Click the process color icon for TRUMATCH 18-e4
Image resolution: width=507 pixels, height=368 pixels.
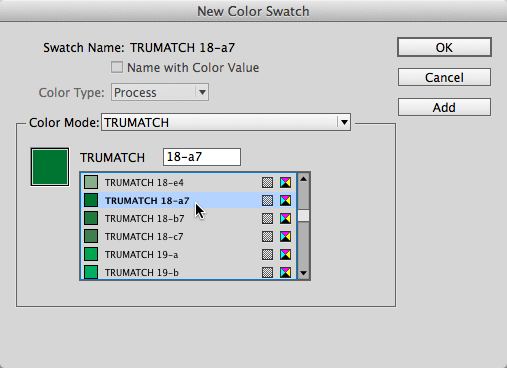pyautogui.click(x=267, y=182)
